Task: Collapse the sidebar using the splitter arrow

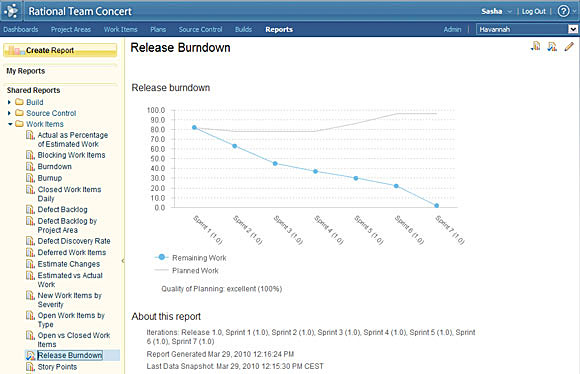Action: point(123,261)
